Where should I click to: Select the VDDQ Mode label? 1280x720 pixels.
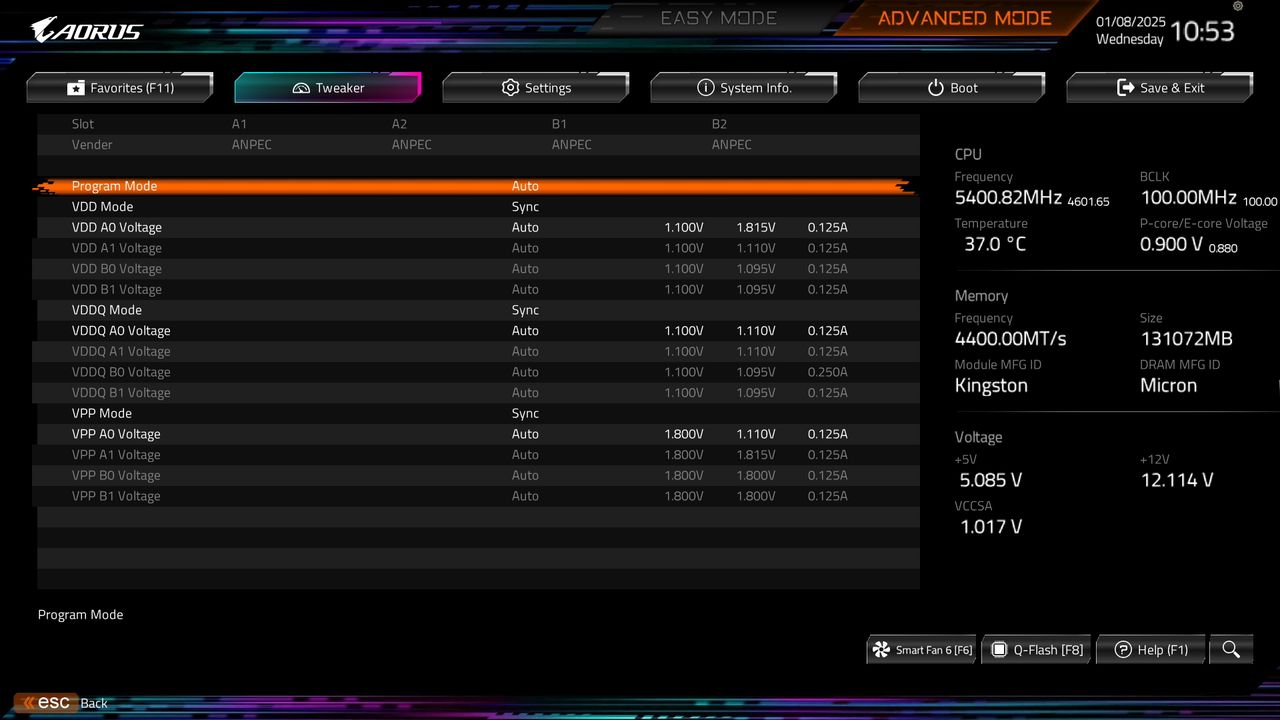click(107, 310)
